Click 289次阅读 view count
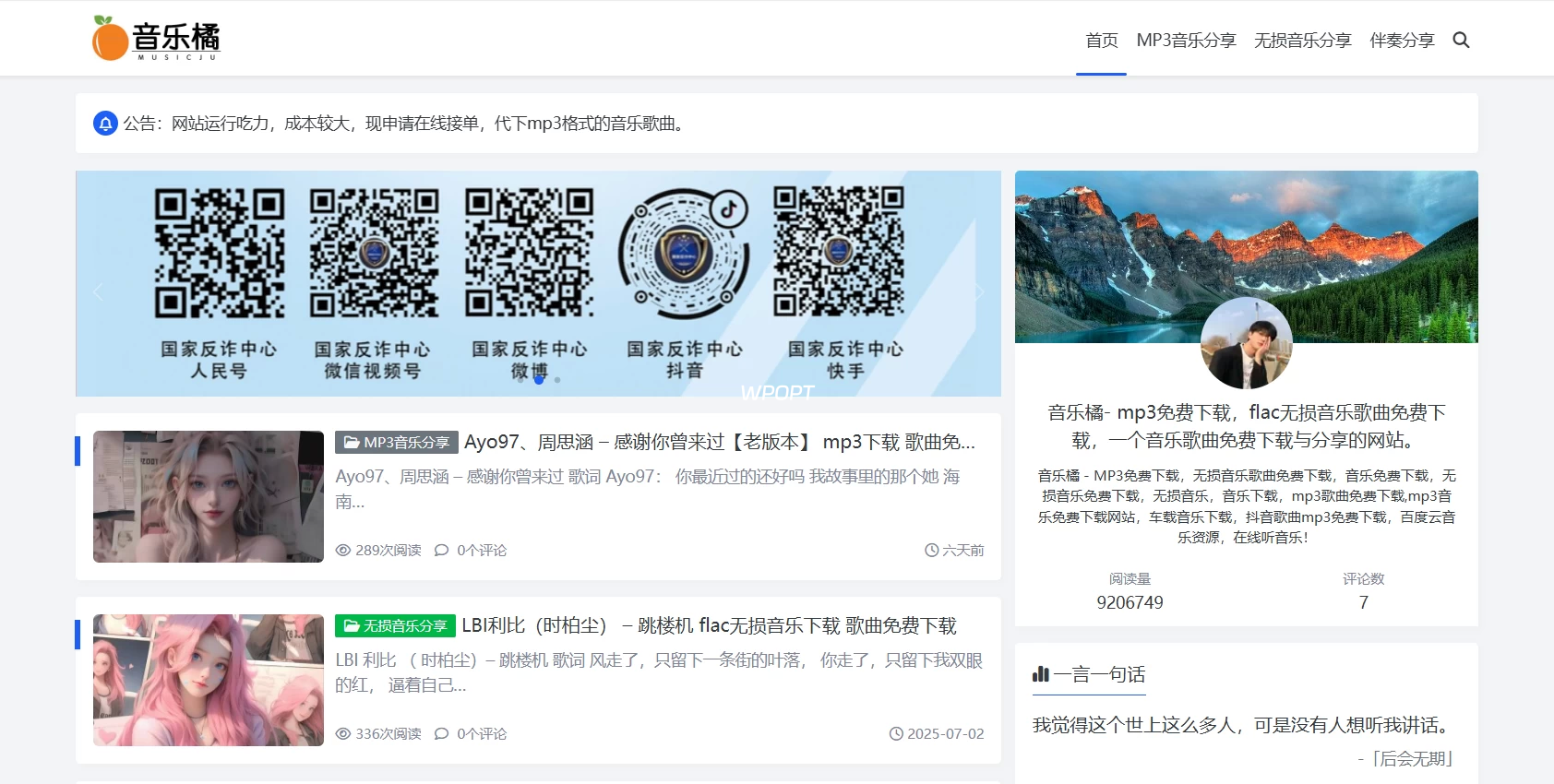 coord(388,551)
